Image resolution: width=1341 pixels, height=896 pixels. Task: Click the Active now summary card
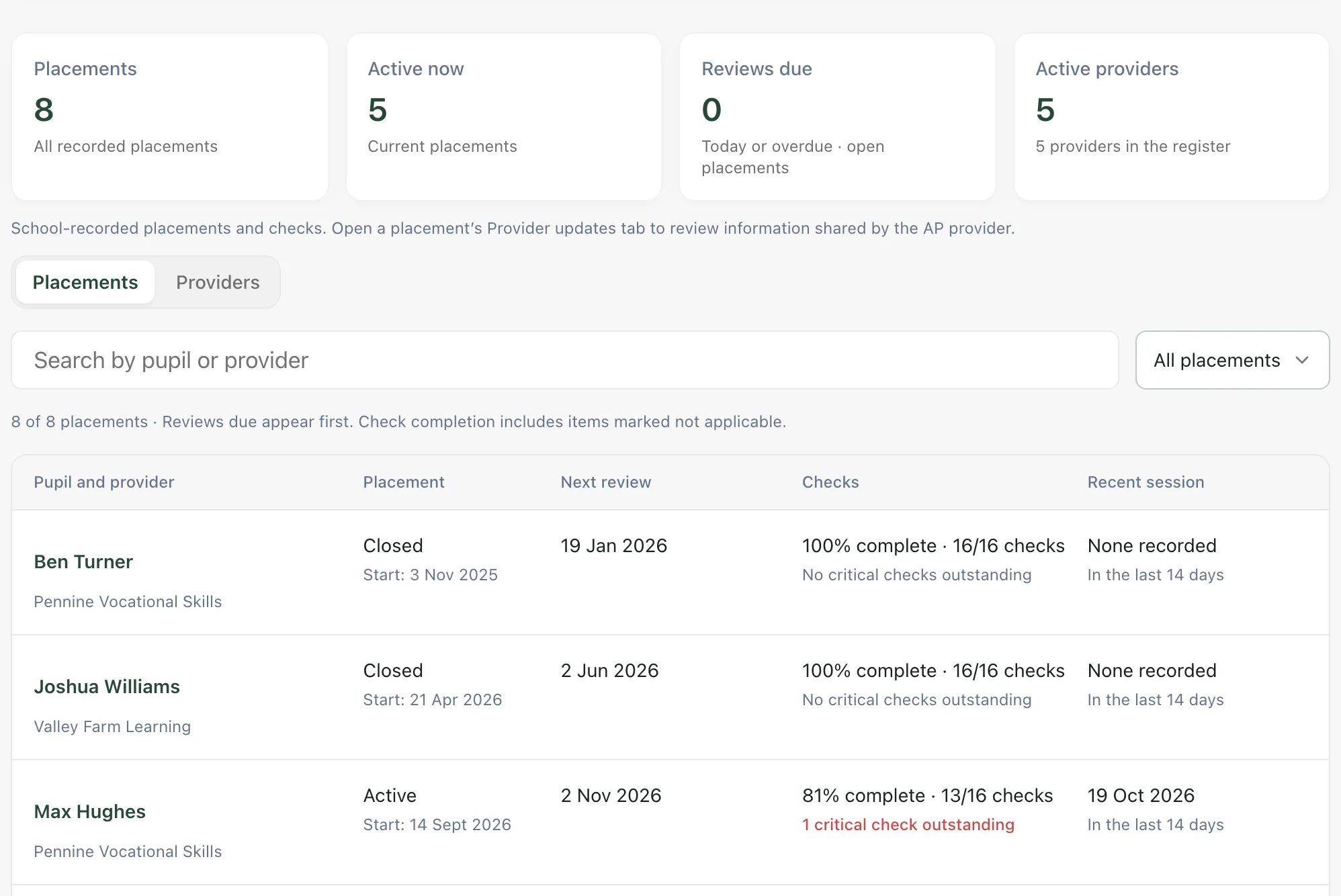coord(504,117)
